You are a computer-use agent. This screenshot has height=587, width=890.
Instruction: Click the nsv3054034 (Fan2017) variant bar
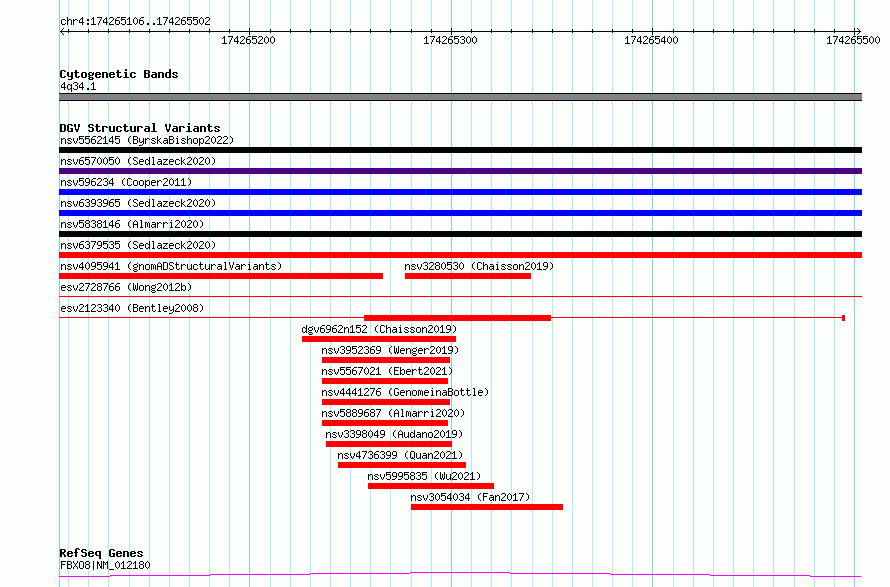[x=487, y=507]
